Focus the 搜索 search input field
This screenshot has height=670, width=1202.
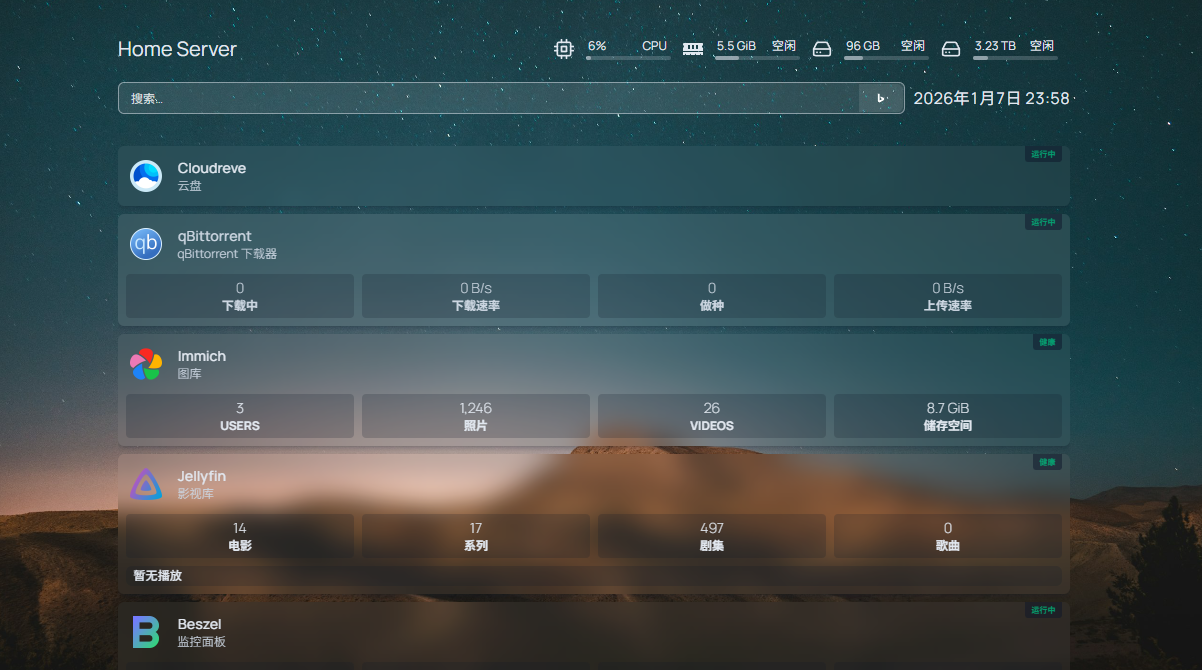tap(488, 98)
